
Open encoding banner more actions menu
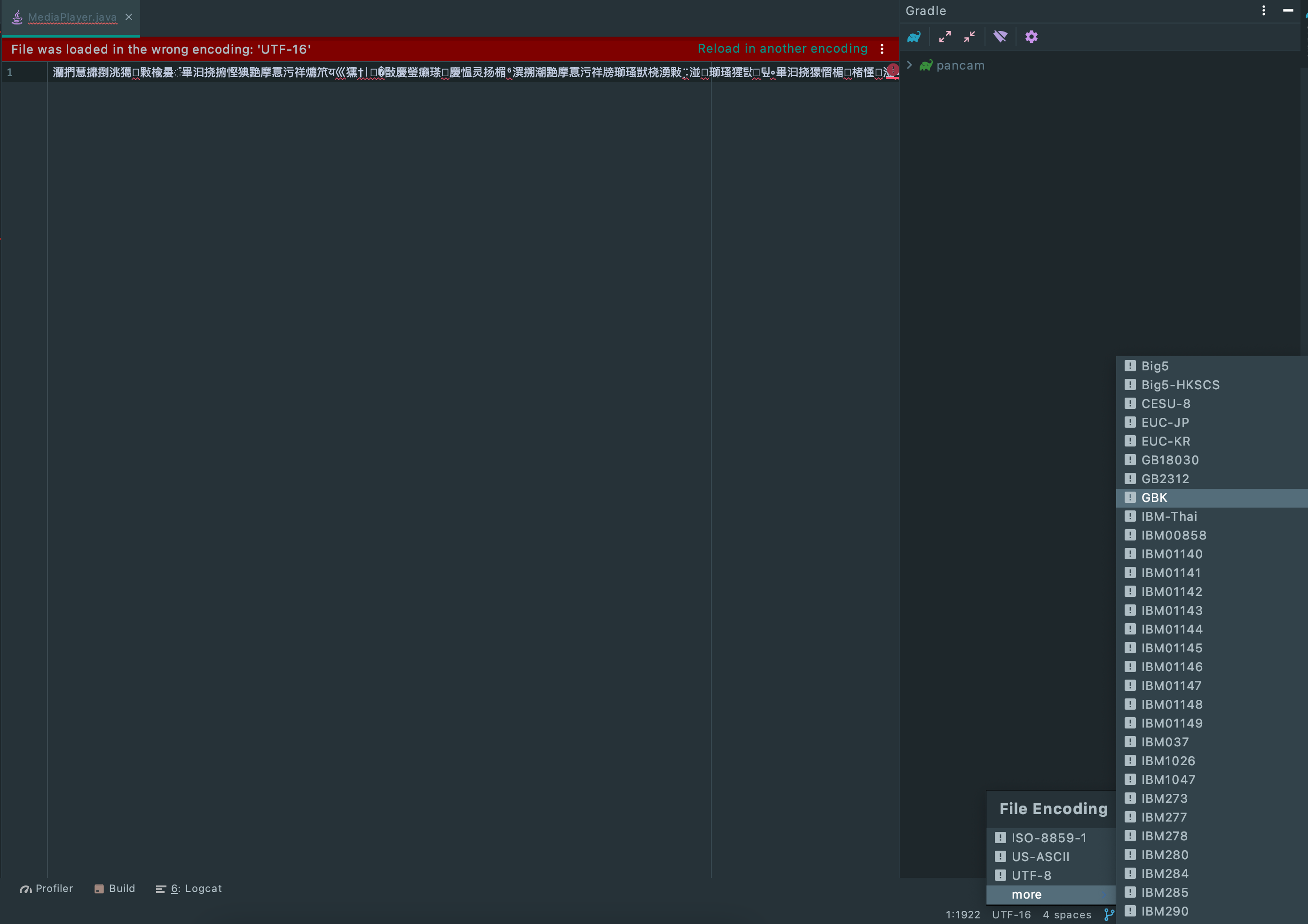click(x=882, y=49)
